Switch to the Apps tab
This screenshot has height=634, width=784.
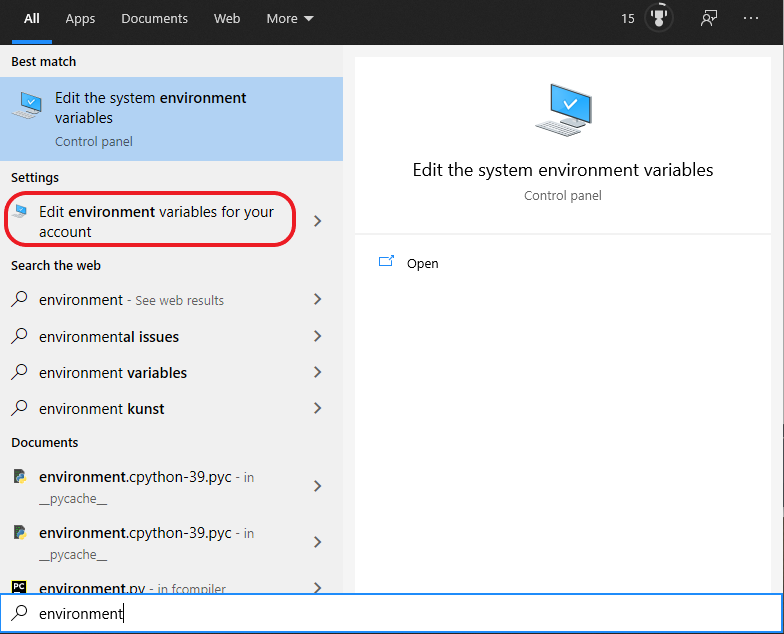80,18
